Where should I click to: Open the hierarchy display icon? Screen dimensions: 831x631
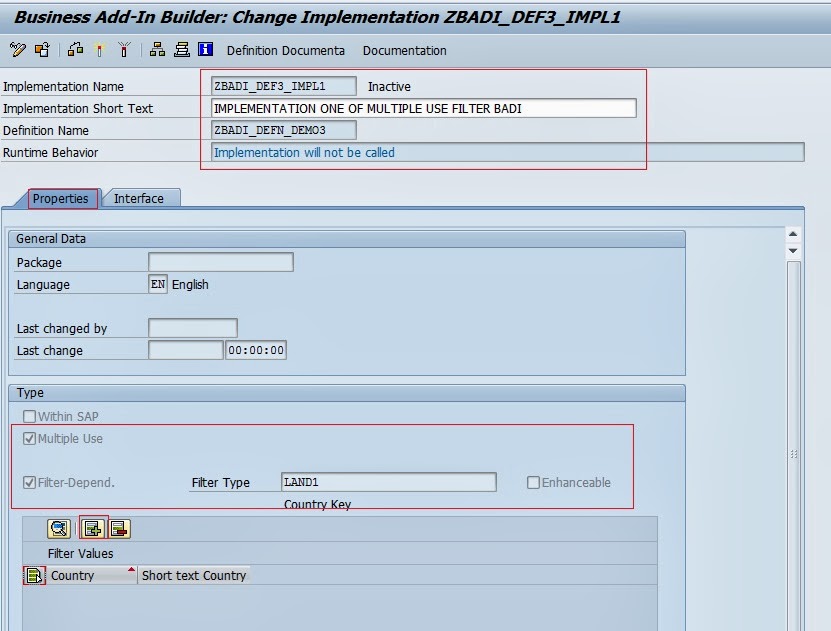coord(159,50)
